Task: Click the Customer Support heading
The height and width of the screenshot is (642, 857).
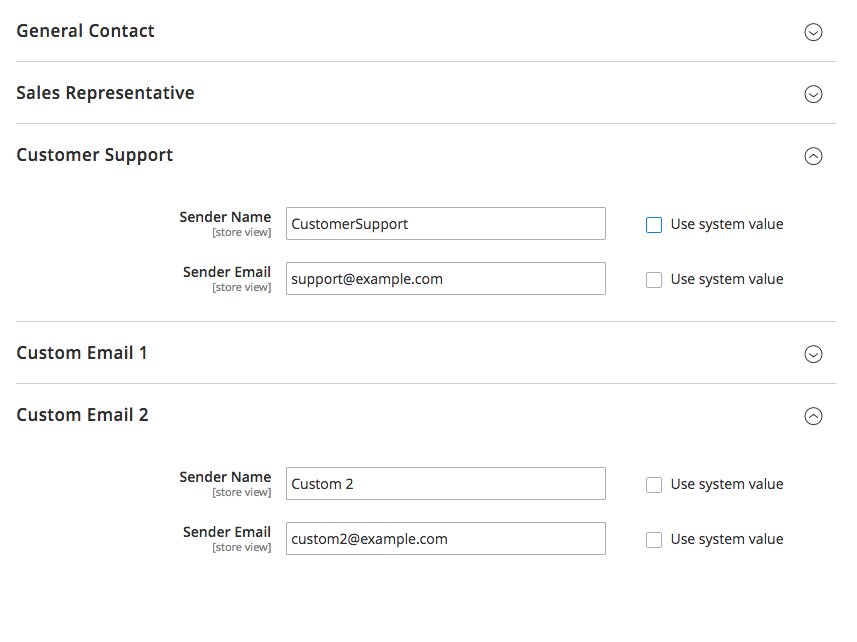Action: click(x=95, y=155)
